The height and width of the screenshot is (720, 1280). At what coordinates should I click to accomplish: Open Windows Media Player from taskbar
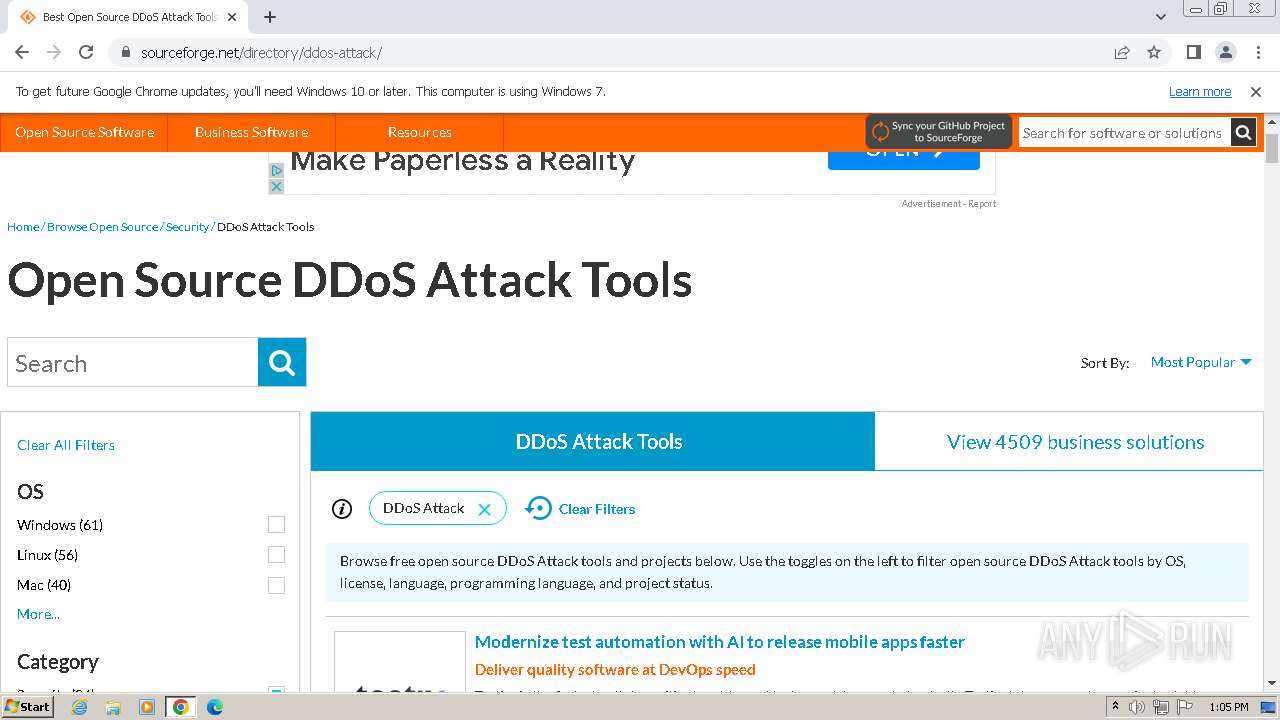147,707
